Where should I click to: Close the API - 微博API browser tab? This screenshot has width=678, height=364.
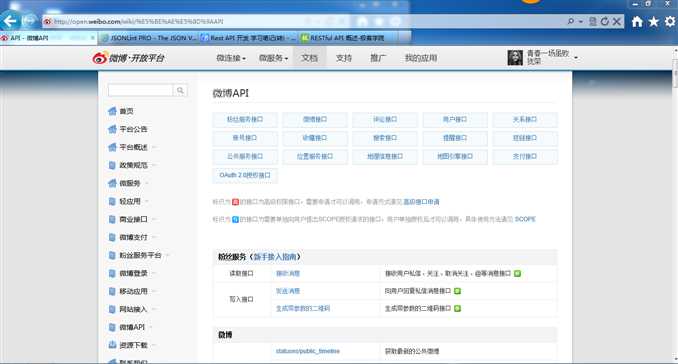(x=93, y=38)
